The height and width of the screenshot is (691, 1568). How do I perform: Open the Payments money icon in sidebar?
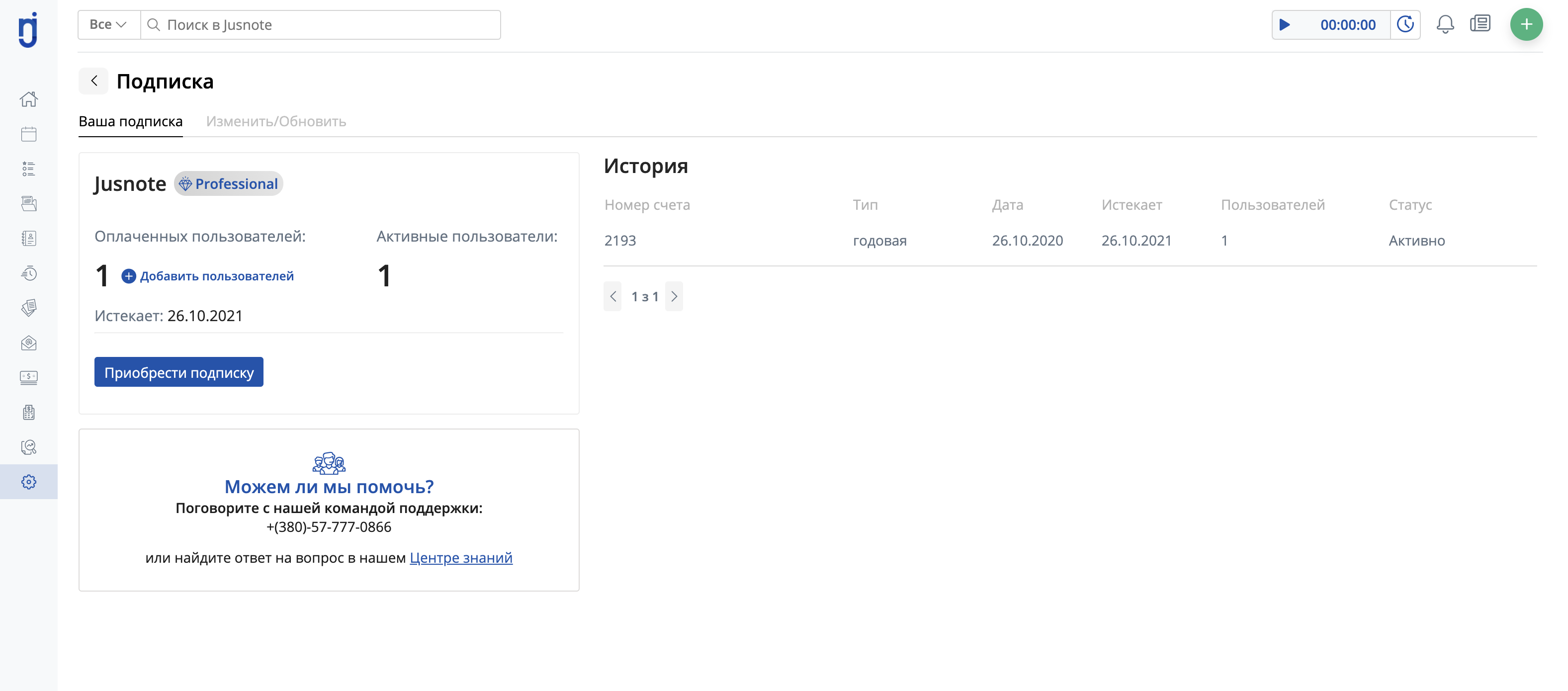pos(29,377)
